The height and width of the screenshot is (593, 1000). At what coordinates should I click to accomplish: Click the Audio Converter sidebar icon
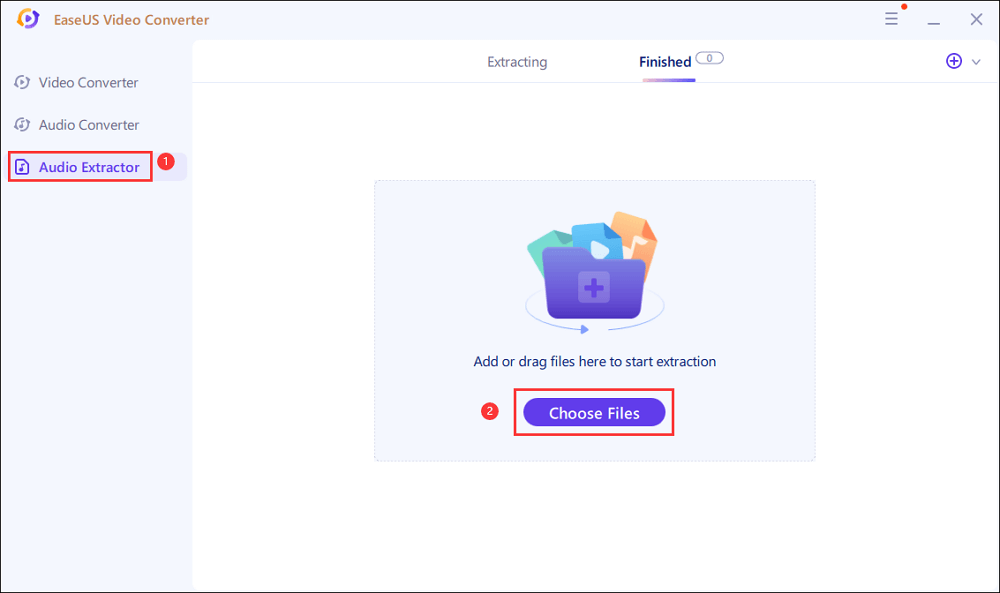point(22,125)
